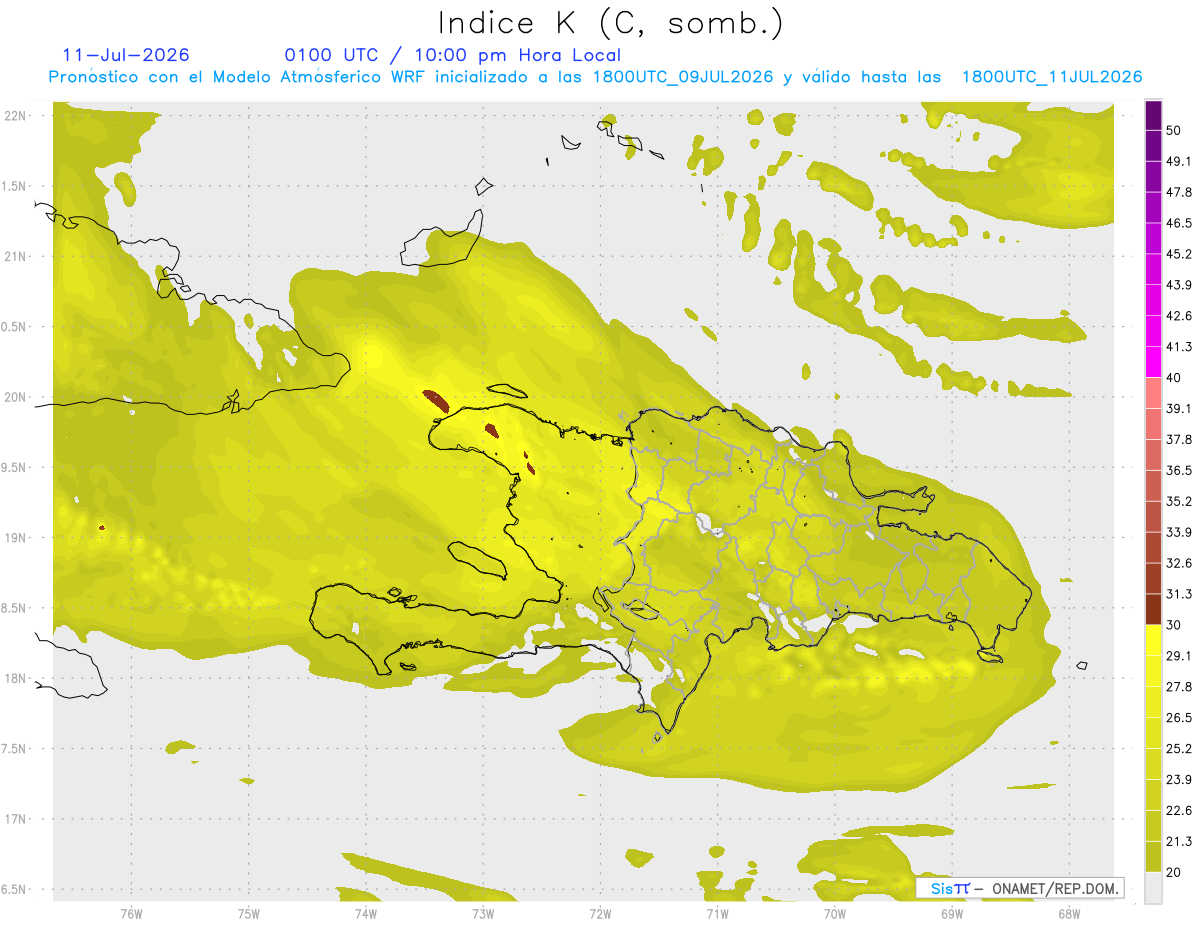Click the '39.1' color scale label
This screenshot has width=1200, height=927.
click(x=1179, y=409)
